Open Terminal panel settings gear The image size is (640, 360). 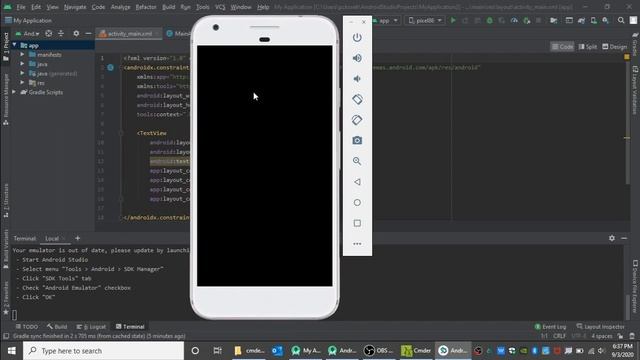[612, 238]
